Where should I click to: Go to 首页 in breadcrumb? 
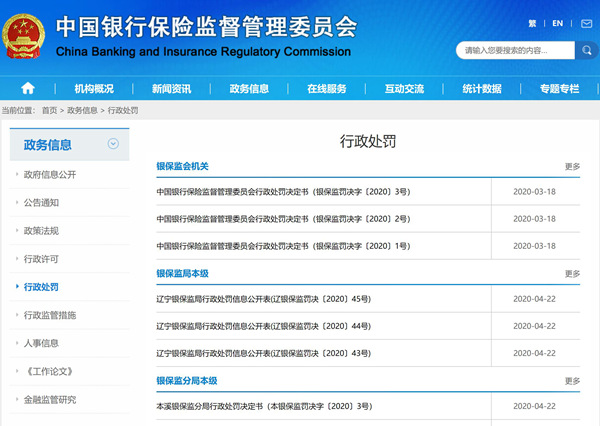(49, 111)
